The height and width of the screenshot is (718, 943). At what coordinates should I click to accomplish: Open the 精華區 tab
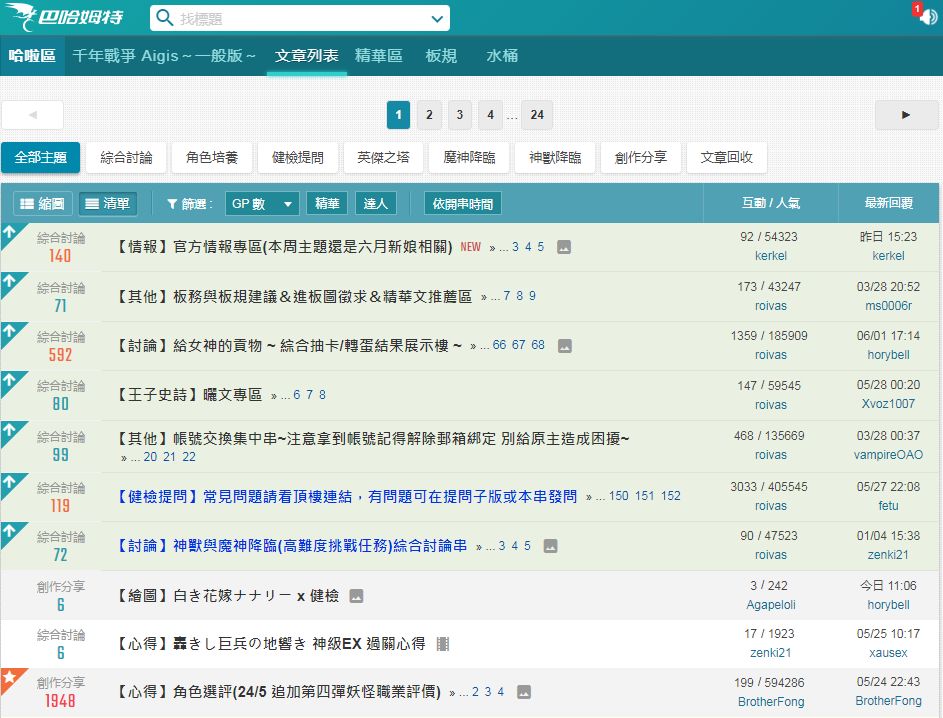[x=379, y=56]
